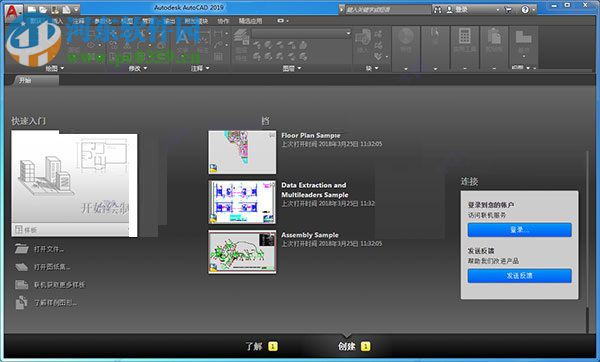This screenshot has width=600, height=362.
Task: Click the shopping cart Autodesk App Store icon
Action: pos(508,10)
